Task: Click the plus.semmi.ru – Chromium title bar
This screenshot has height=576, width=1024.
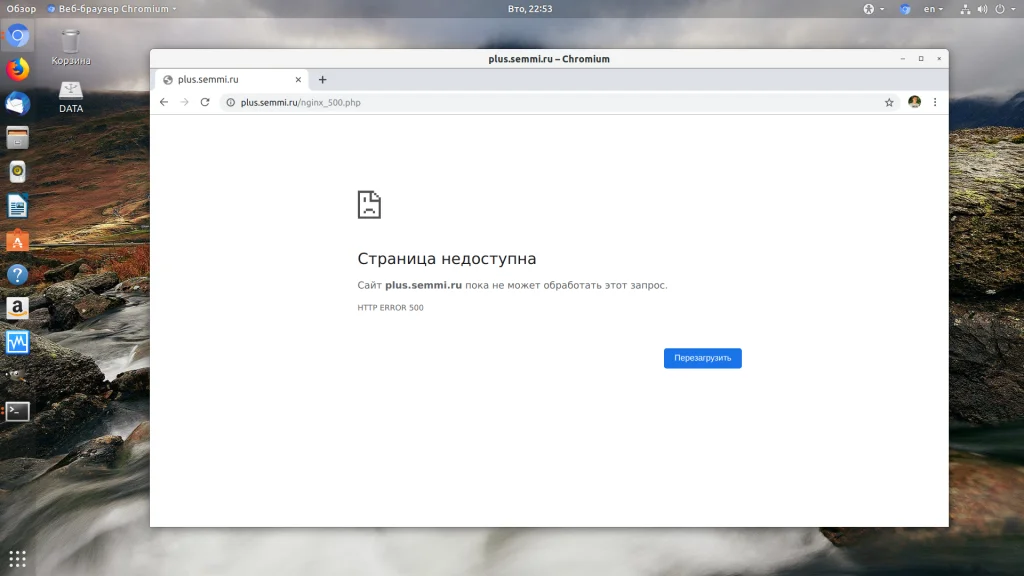Action: click(549, 59)
